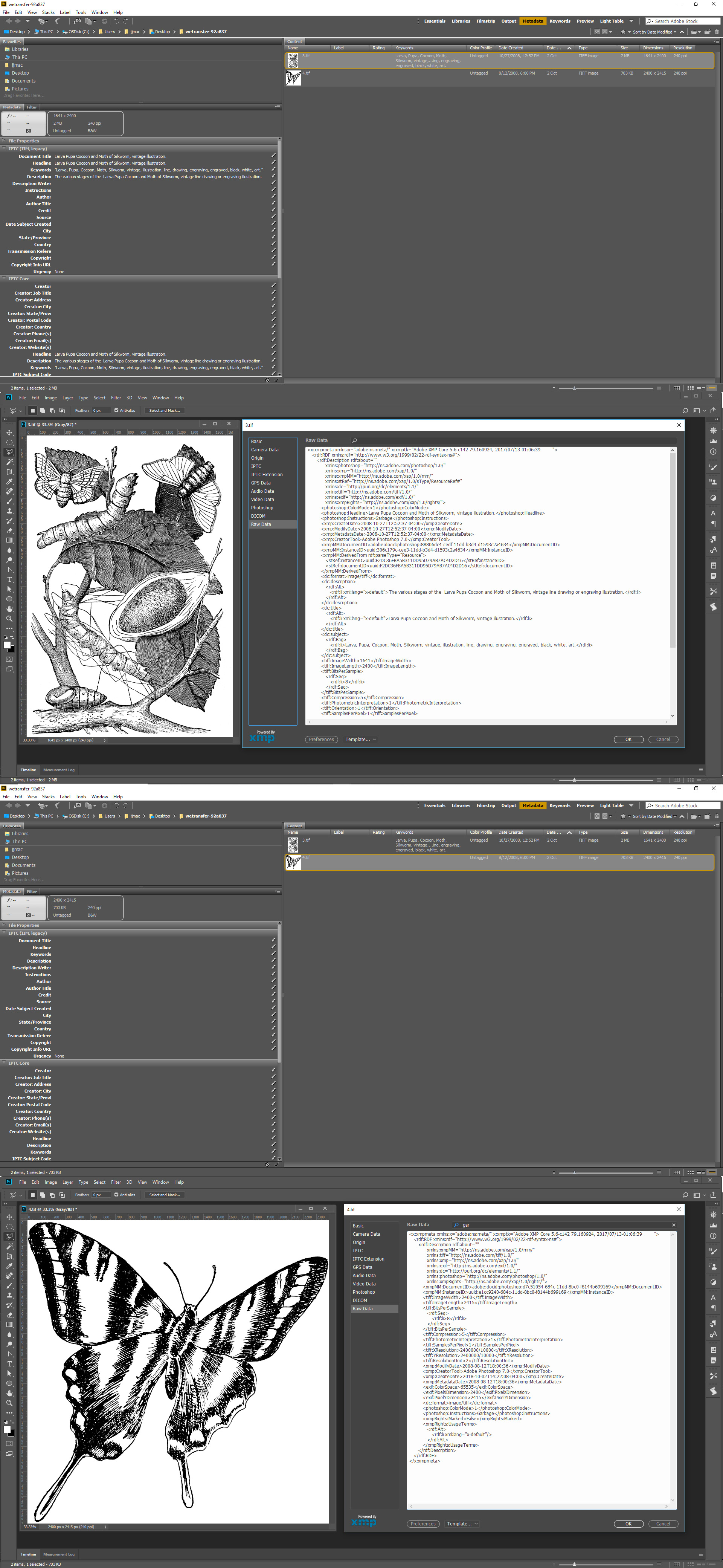Open Photoshop's Filter menu

coord(116,397)
